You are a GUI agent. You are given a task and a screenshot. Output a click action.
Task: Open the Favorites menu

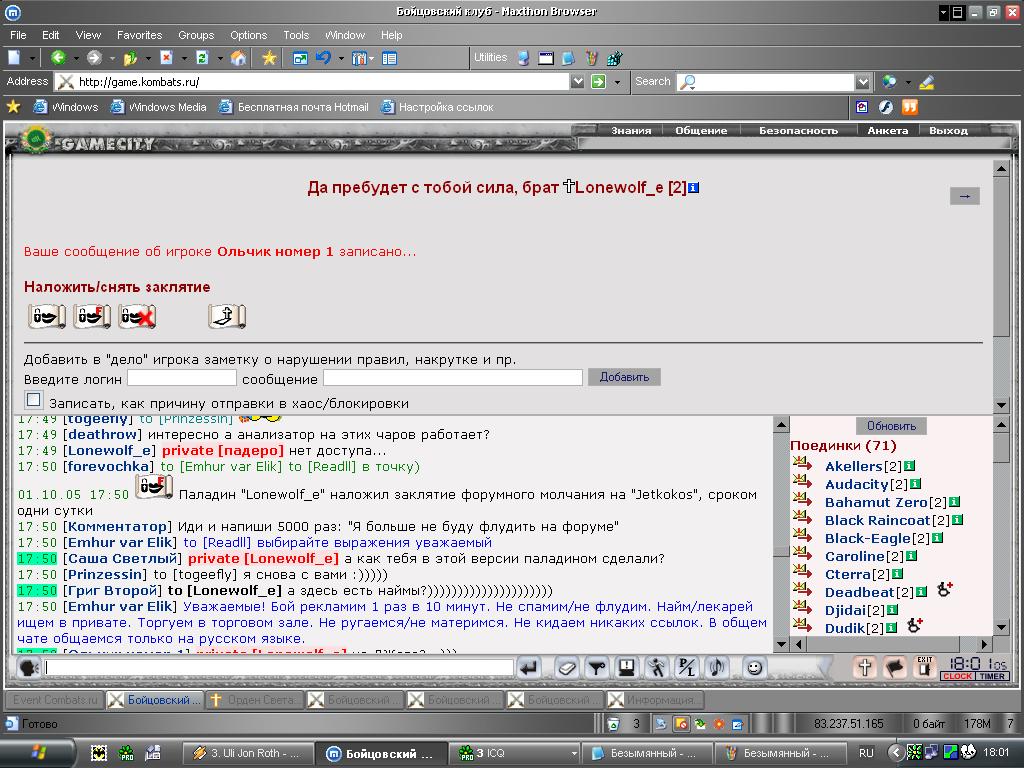click(139, 35)
